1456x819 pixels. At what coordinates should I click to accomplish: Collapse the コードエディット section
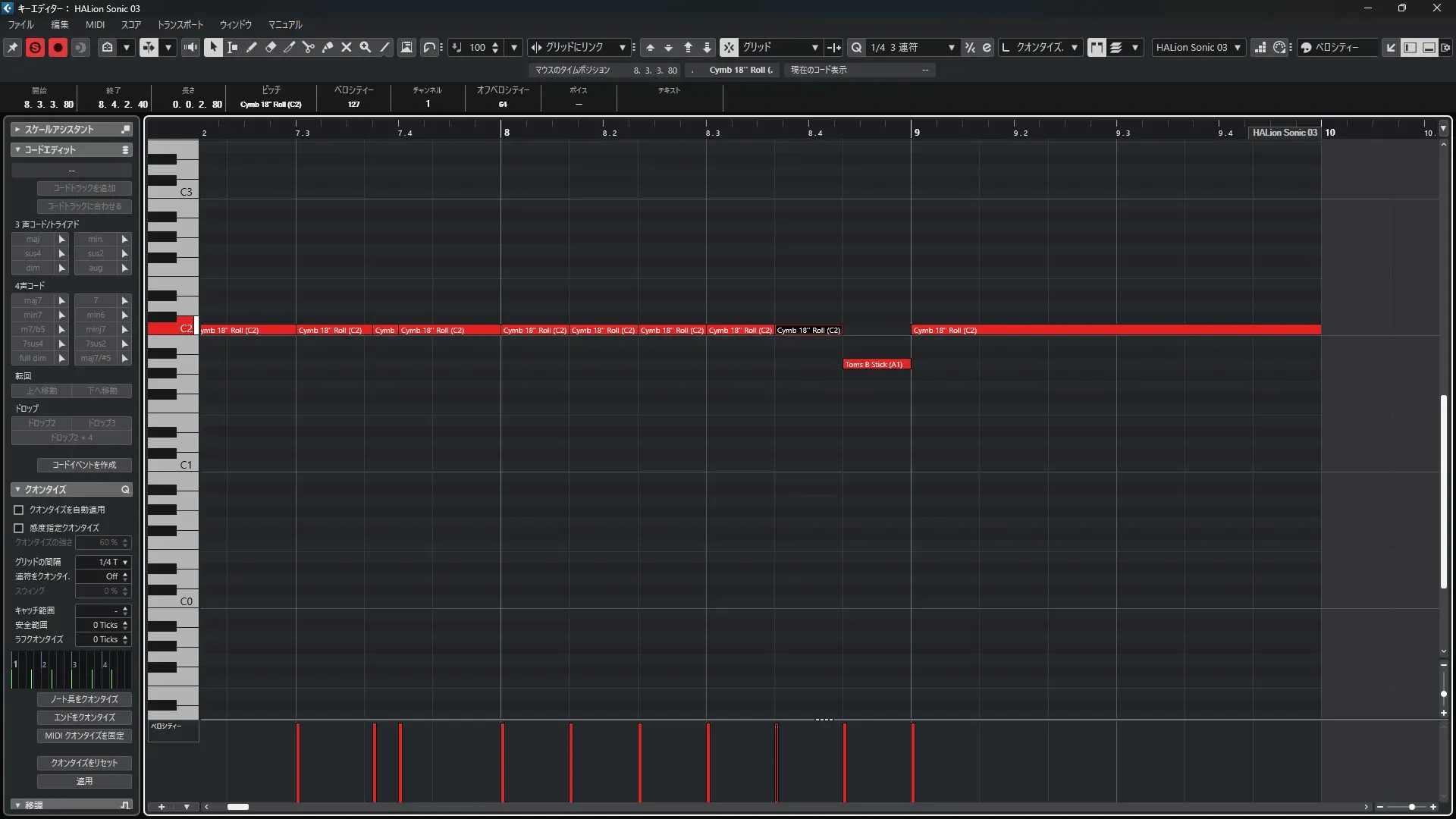coord(17,150)
